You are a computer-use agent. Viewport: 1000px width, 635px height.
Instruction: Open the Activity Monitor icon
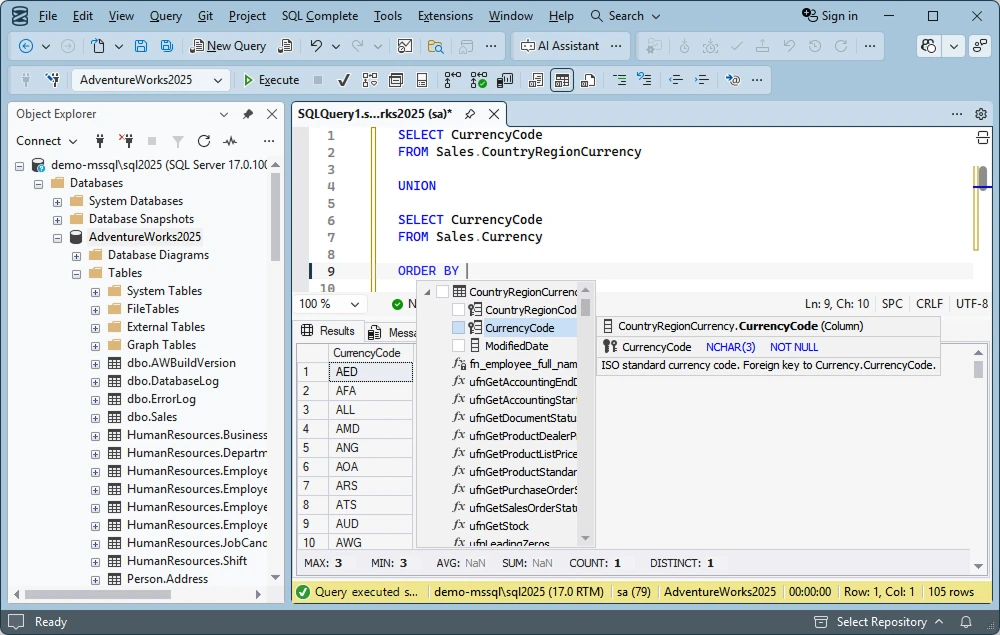pyautogui.click(x=404, y=46)
